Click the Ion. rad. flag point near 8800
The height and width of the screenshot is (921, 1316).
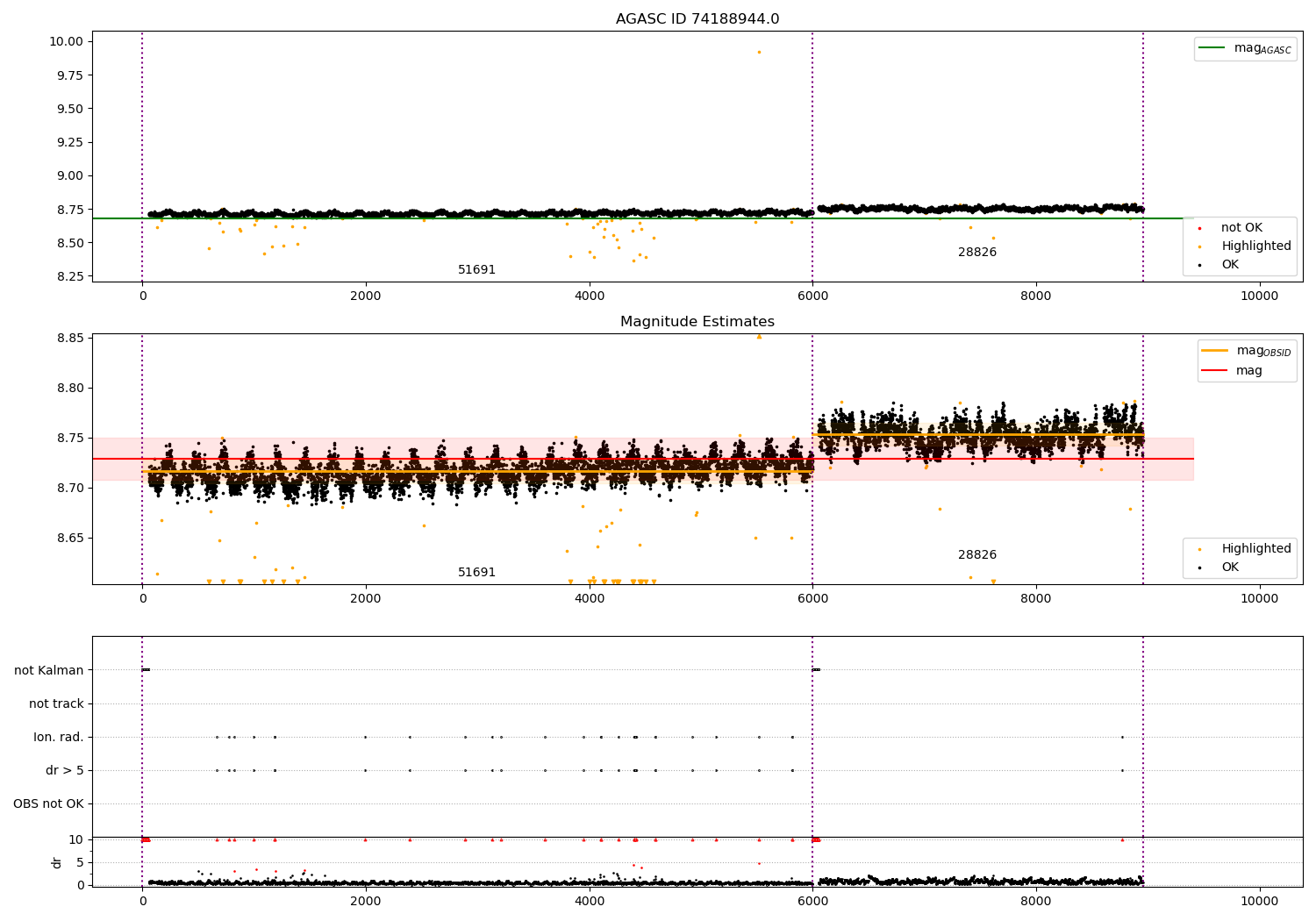pyautogui.click(x=1122, y=737)
